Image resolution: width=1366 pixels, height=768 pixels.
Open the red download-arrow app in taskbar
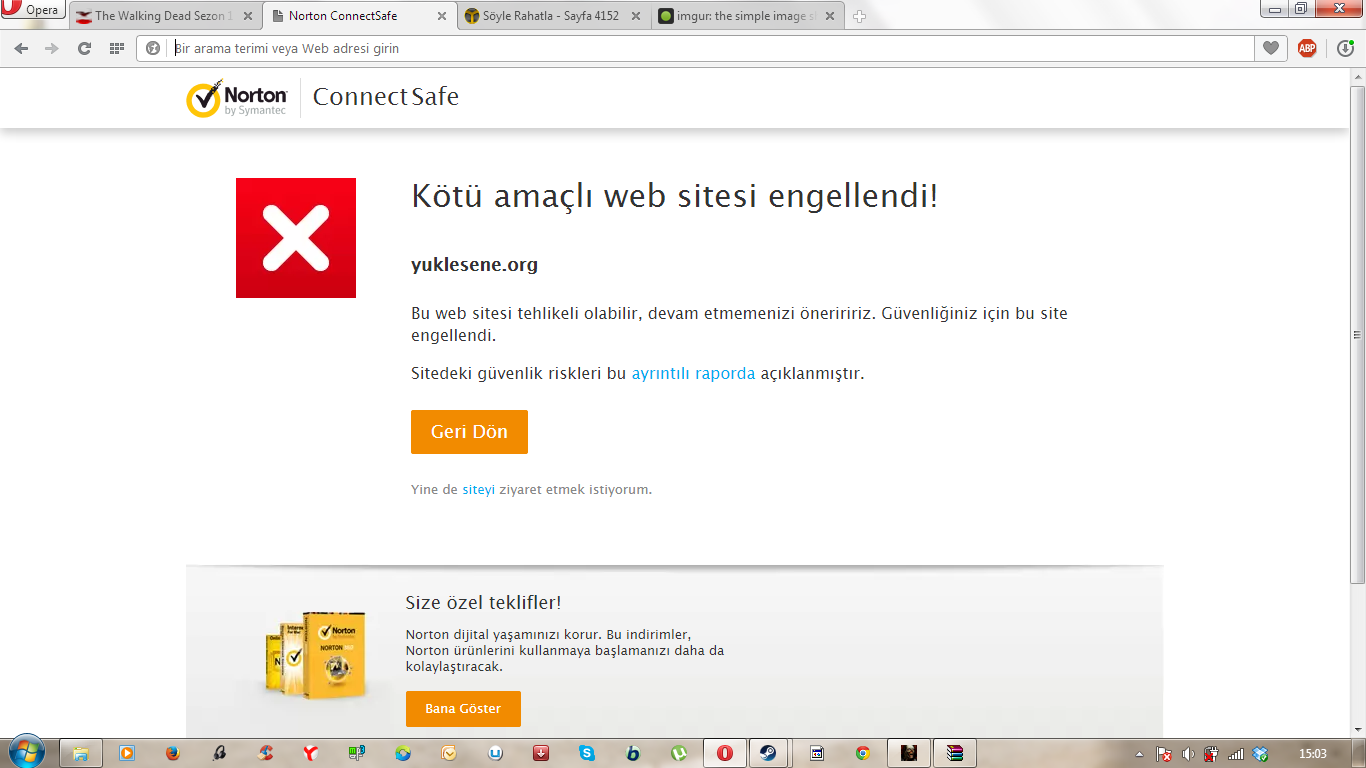click(541, 753)
